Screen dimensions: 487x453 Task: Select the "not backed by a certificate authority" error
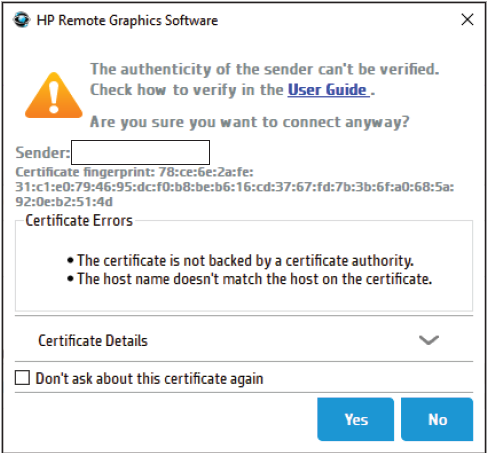click(x=240, y=260)
